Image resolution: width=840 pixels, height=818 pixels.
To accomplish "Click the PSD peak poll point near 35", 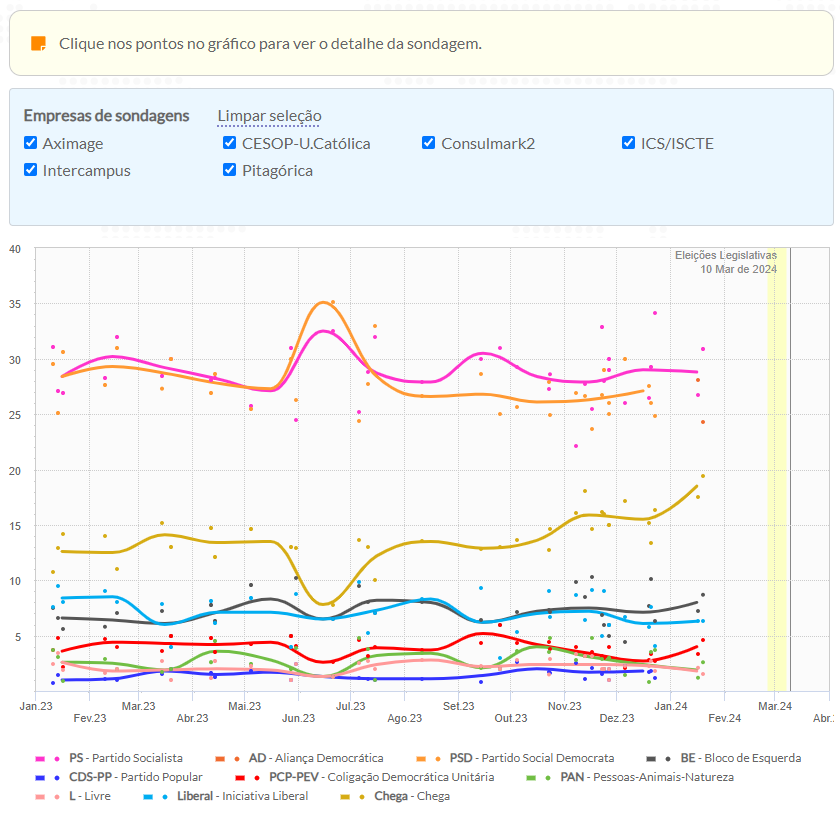I will tap(332, 302).
